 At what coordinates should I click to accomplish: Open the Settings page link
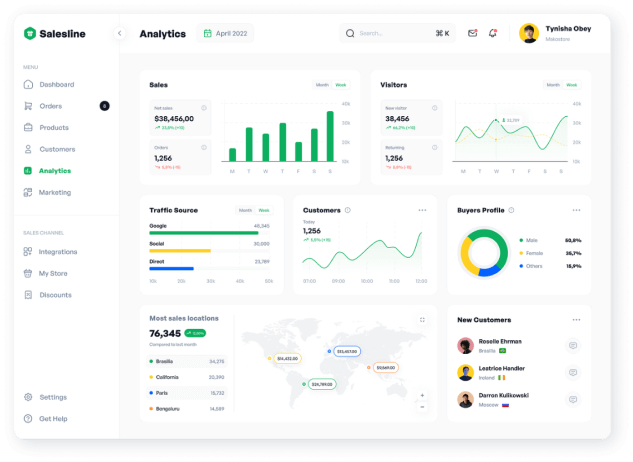coord(53,397)
